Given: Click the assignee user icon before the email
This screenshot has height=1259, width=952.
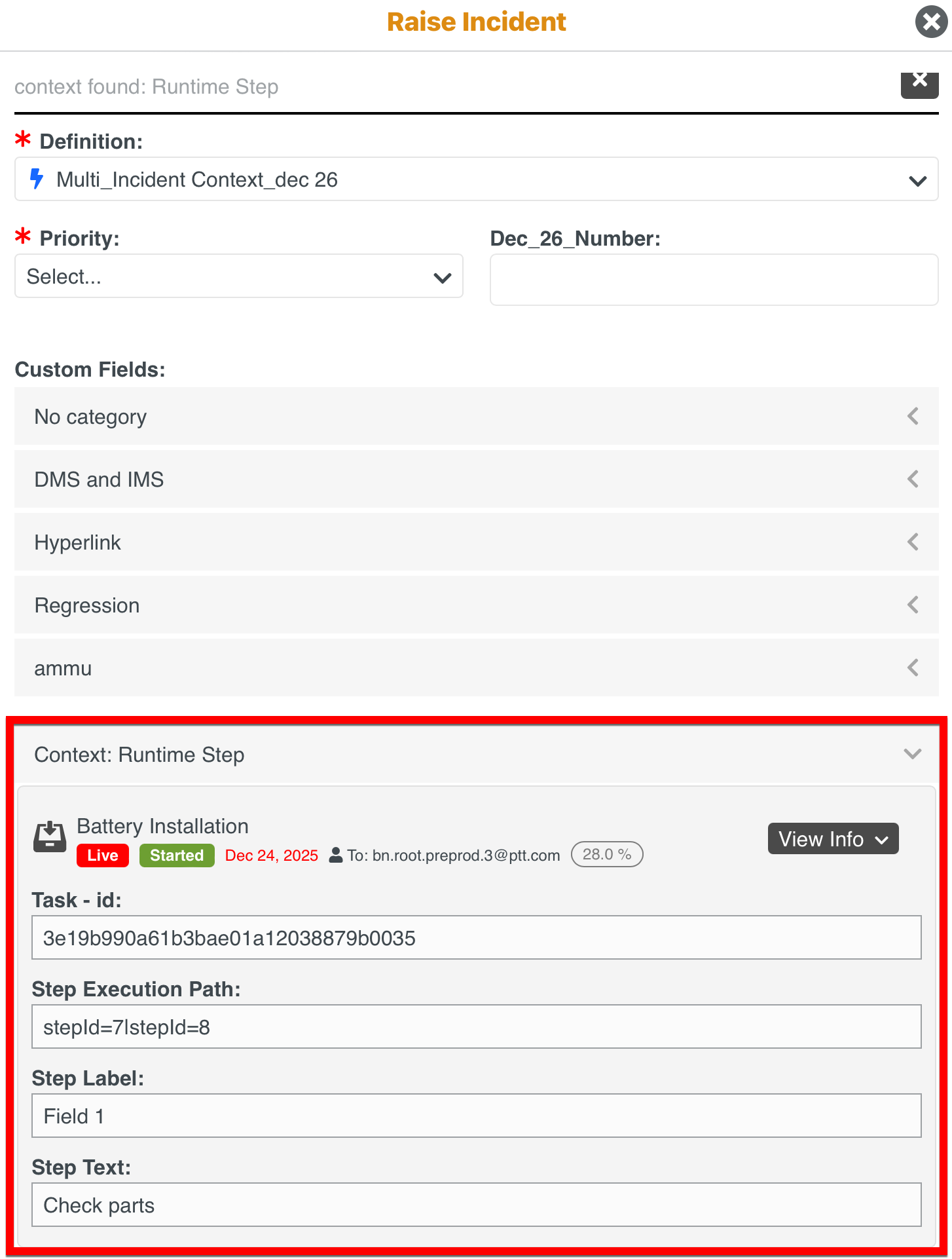Looking at the screenshot, I should tap(336, 855).
